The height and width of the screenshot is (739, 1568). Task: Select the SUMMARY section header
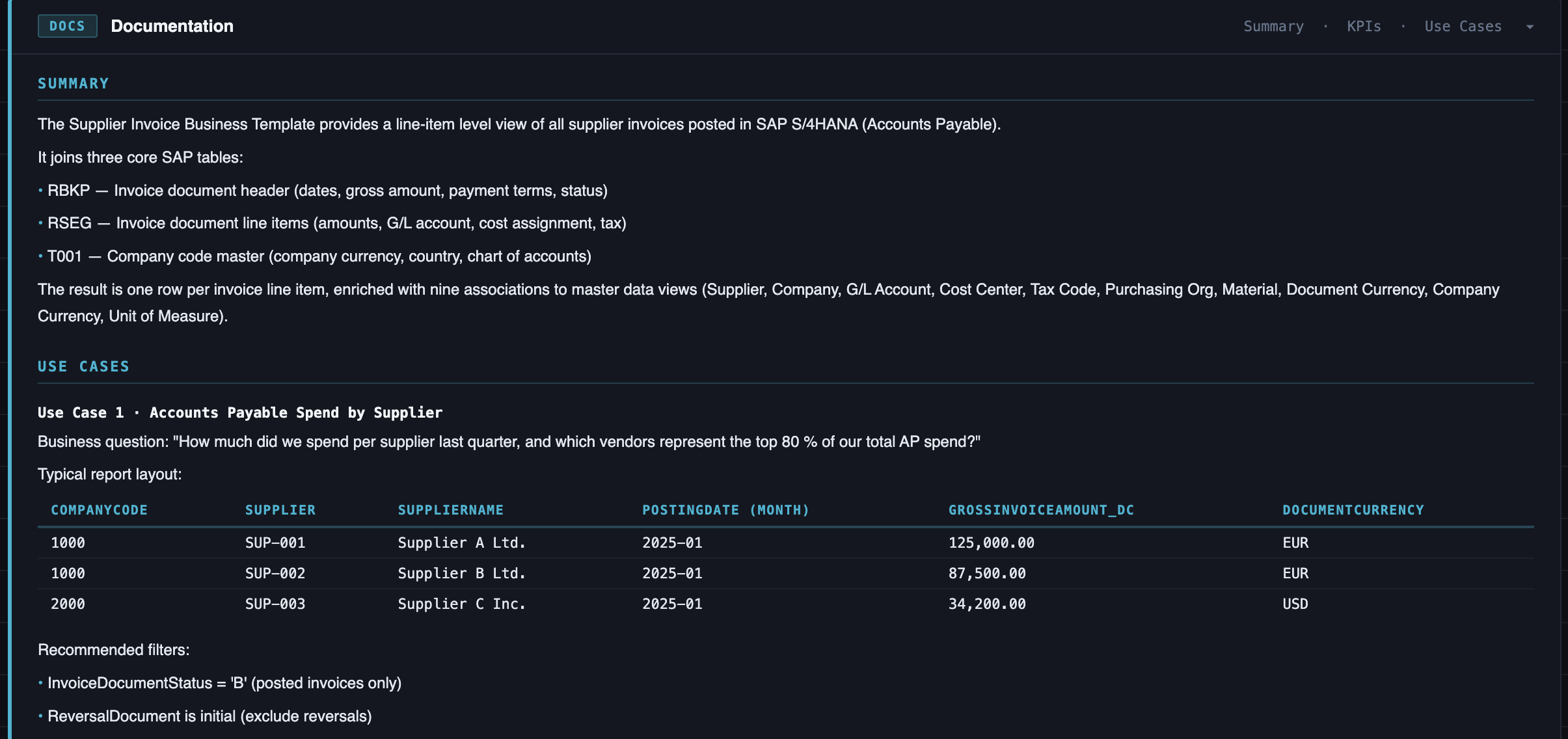[x=74, y=83]
